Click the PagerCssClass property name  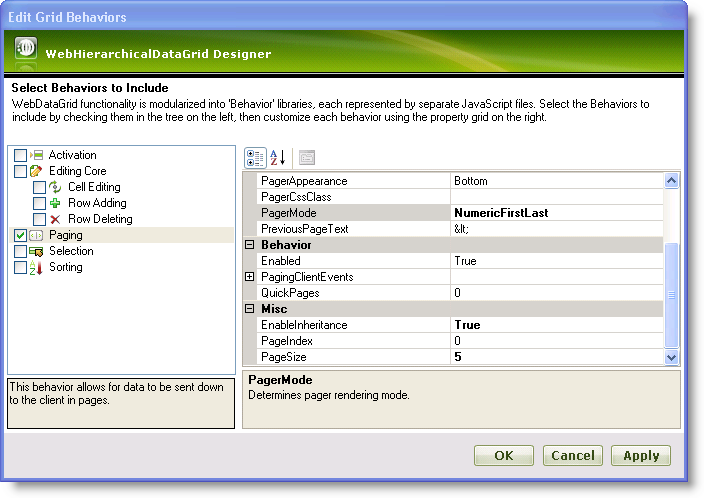click(296, 197)
